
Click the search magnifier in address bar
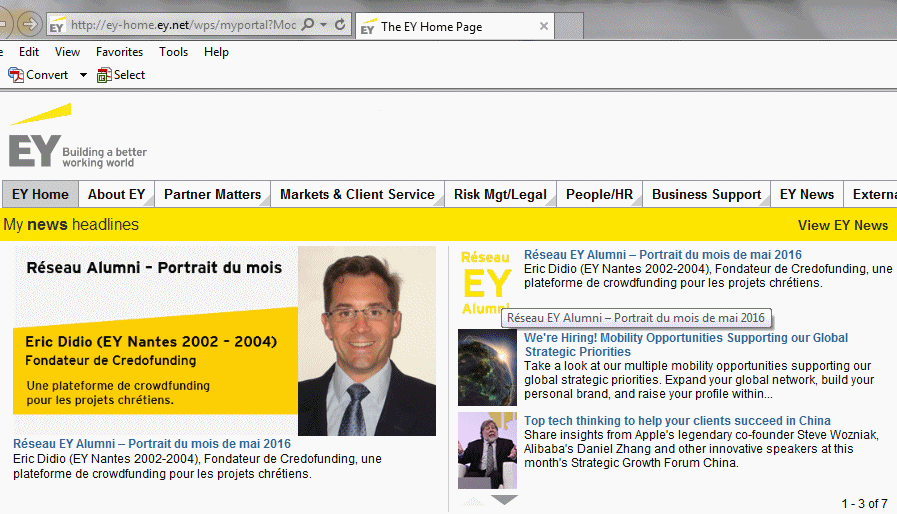308,25
